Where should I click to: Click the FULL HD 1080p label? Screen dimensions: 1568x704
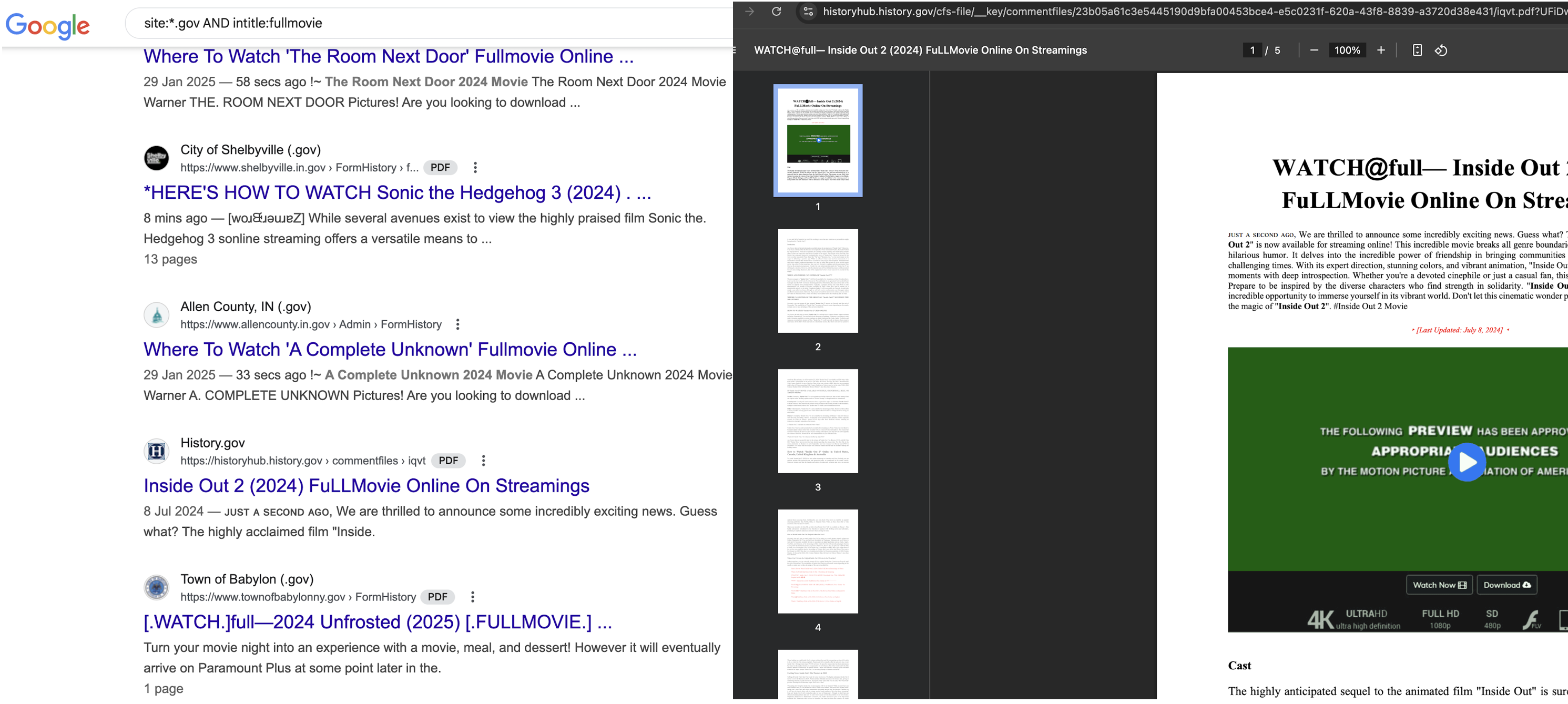[x=1440, y=619]
